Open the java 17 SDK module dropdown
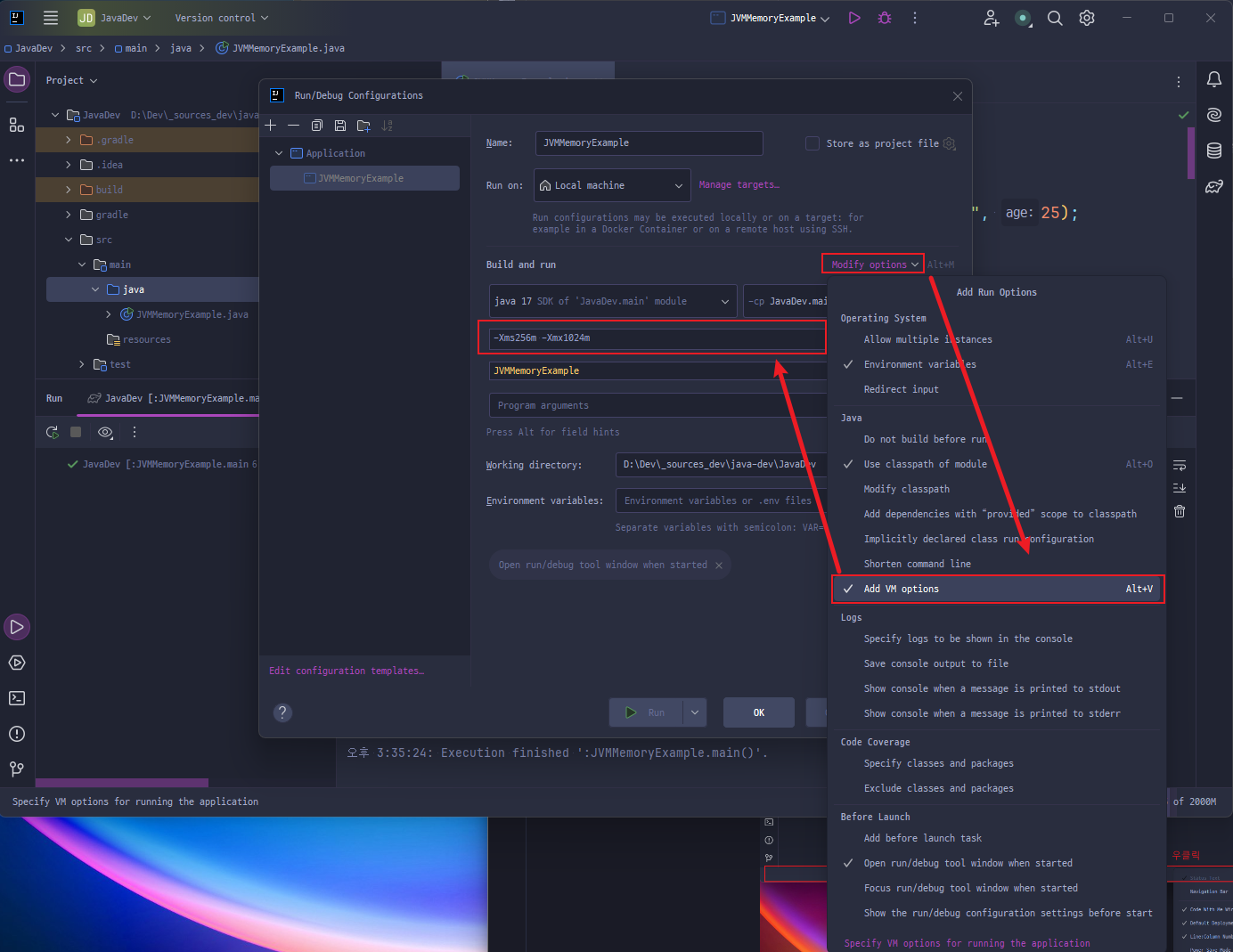 click(x=613, y=301)
